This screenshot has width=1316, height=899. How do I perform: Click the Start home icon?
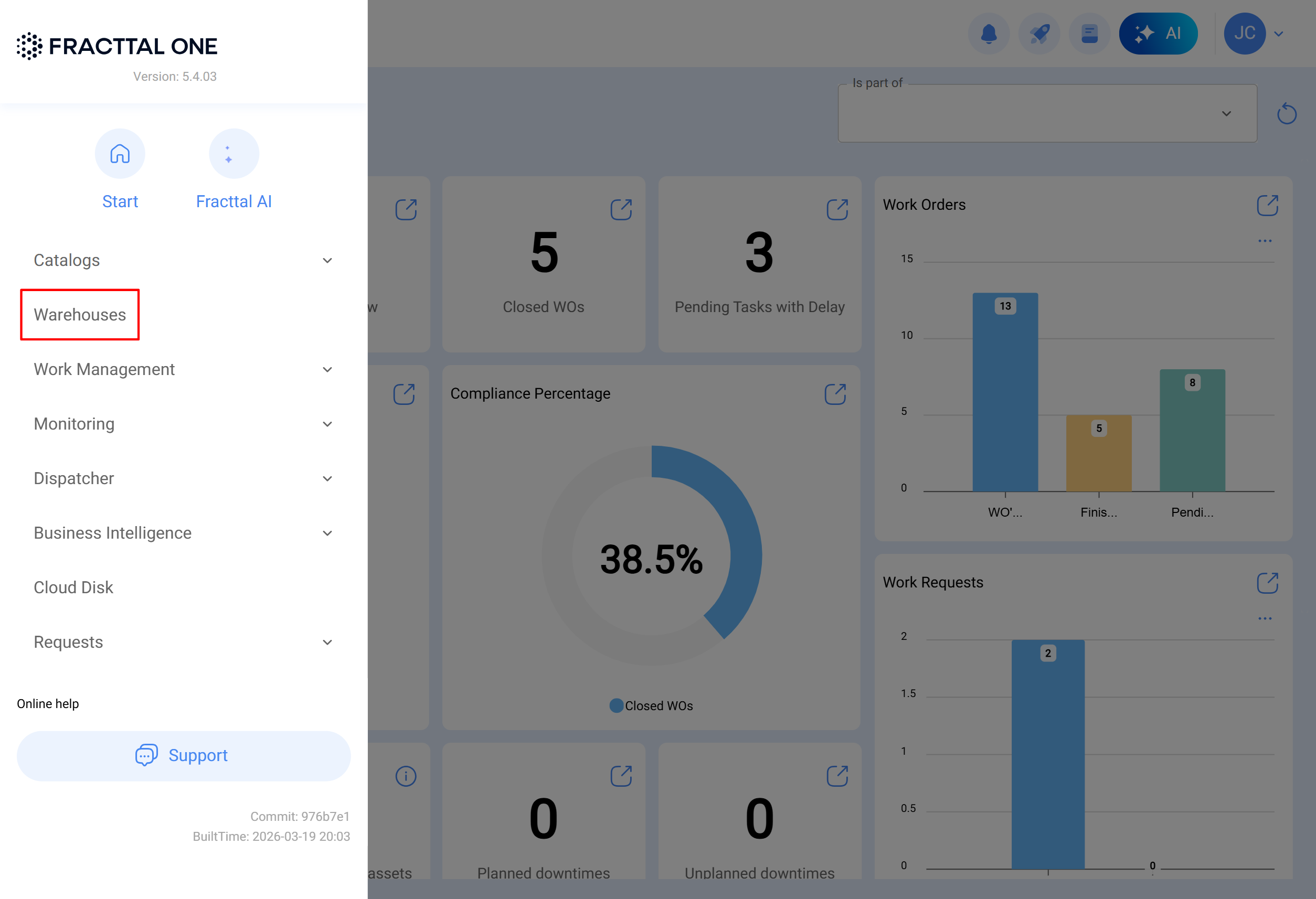click(x=120, y=154)
